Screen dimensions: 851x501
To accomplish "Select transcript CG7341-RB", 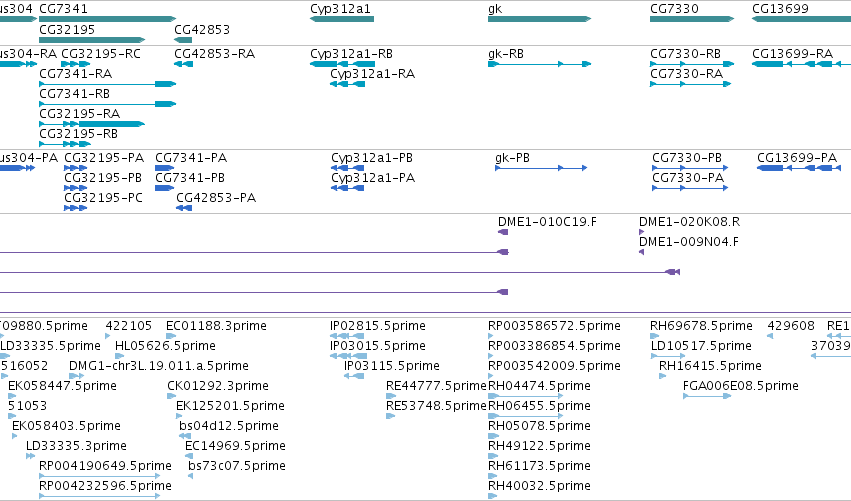I will click(x=107, y=104).
